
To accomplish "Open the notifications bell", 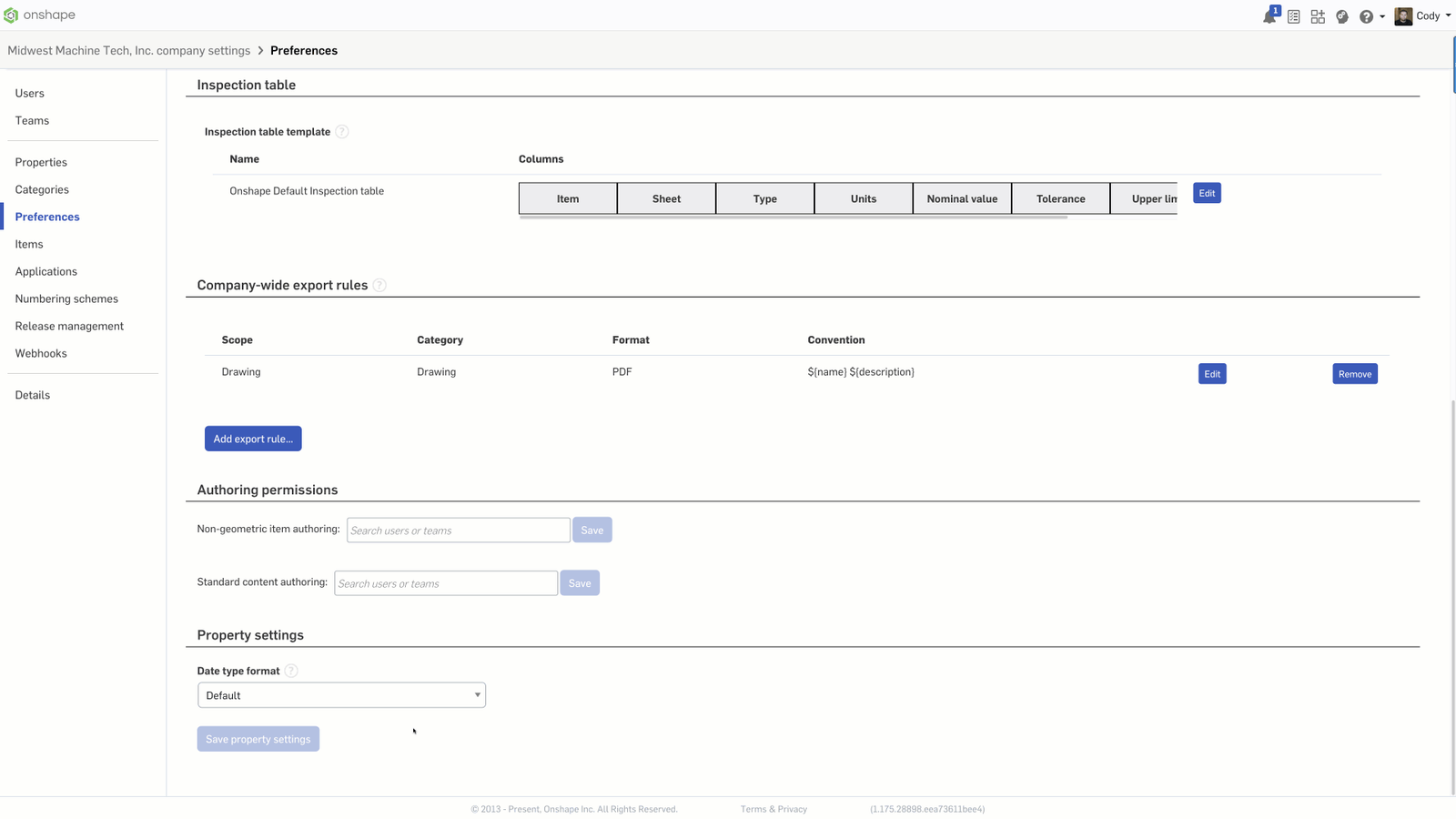I will (x=1269, y=16).
